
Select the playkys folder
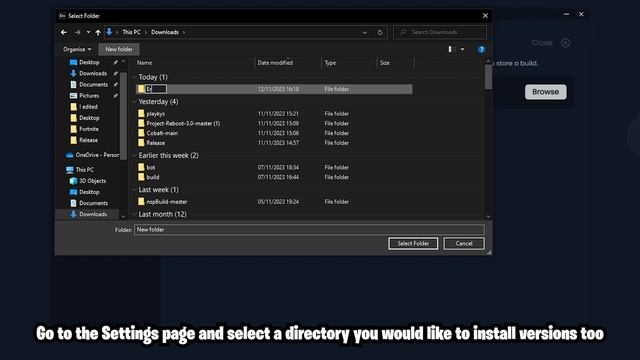coord(156,114)
